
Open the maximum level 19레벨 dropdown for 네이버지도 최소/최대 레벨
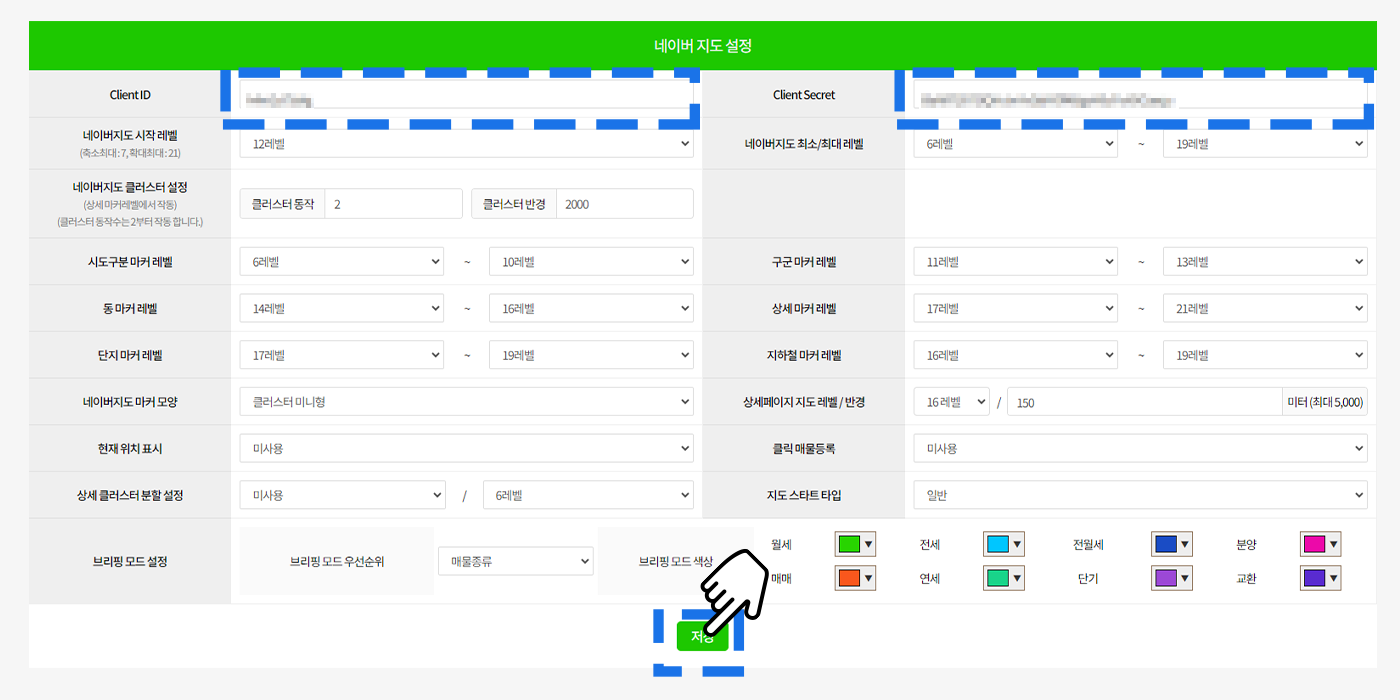[x=1264, y=144]
